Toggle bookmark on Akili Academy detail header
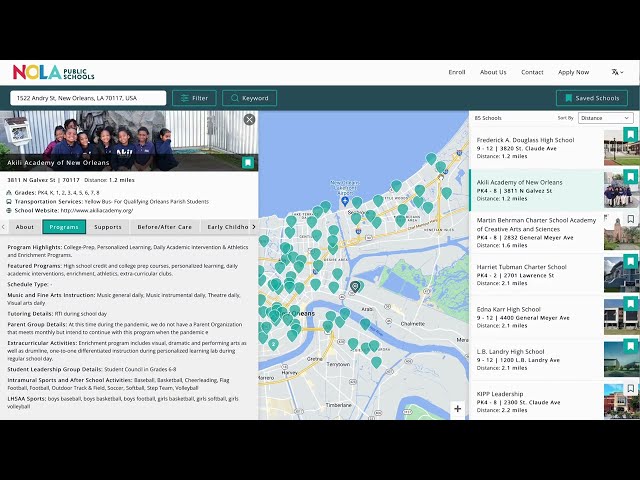The image size is (640, 480). [x=248, y=162]
